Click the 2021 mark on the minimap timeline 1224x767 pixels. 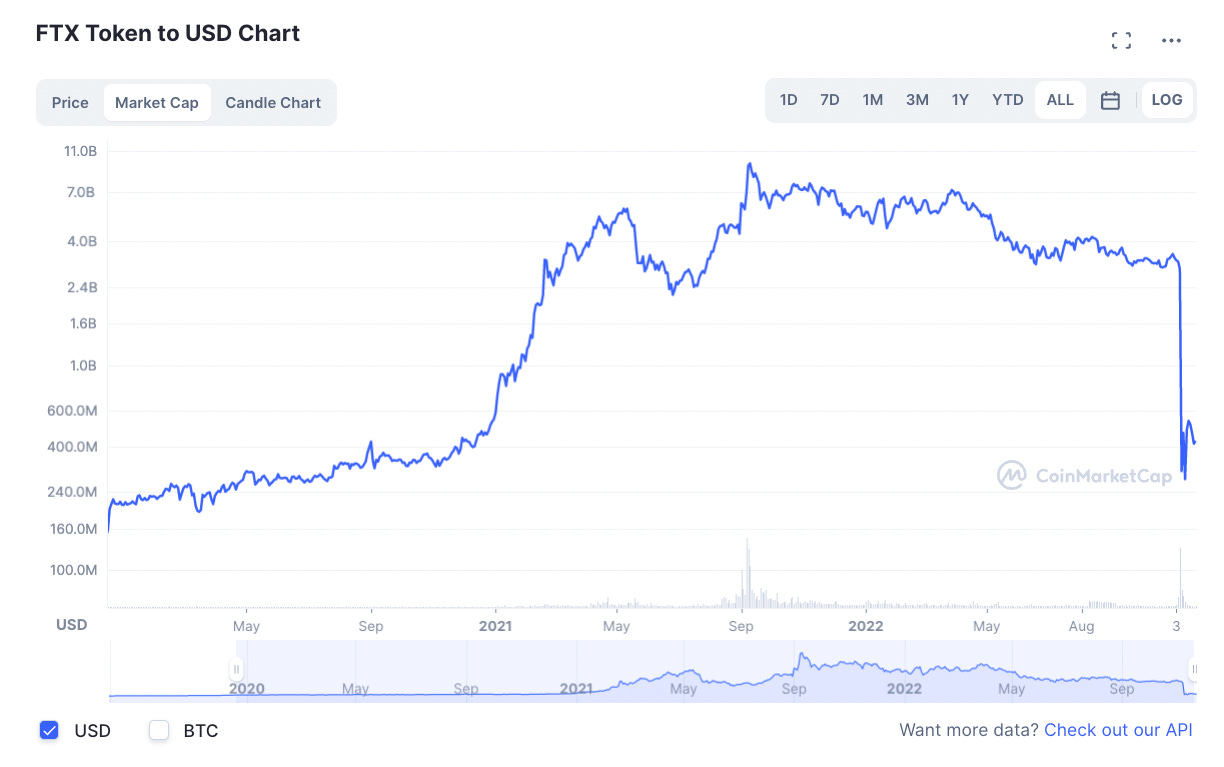(x=576, y=689)
